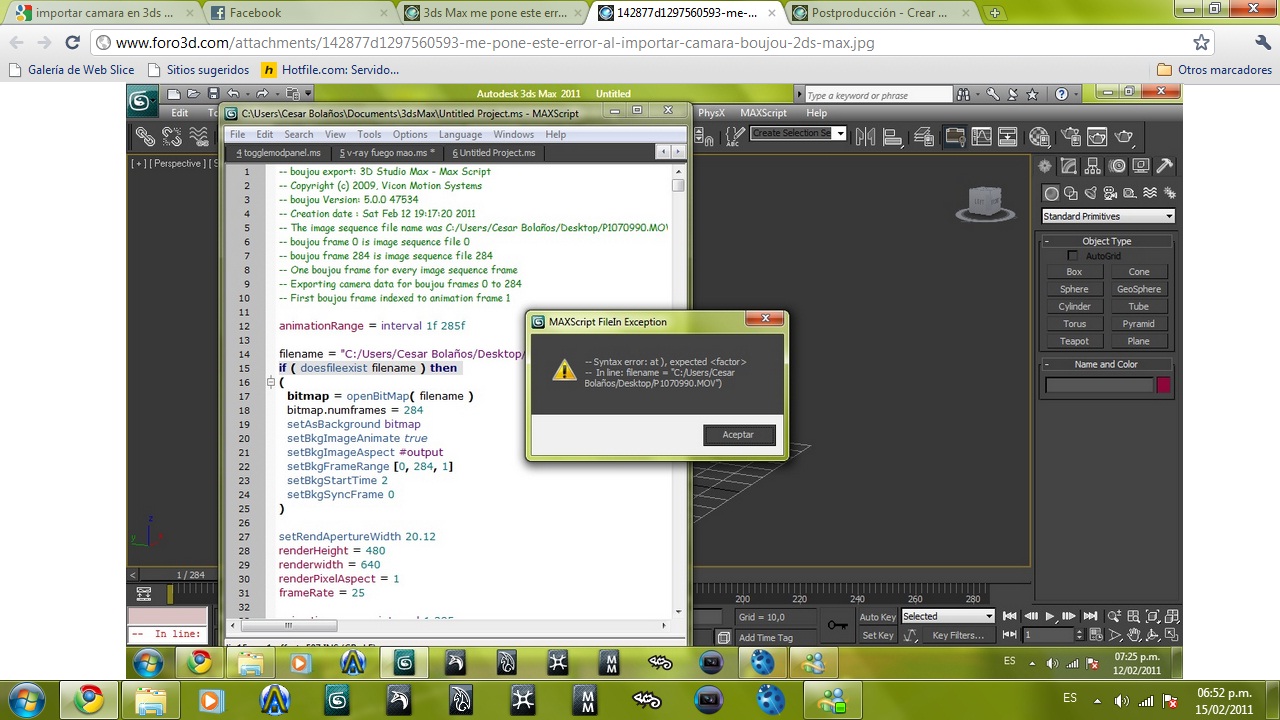Open the Tools menu in MAXScript editor

[369, 134]
